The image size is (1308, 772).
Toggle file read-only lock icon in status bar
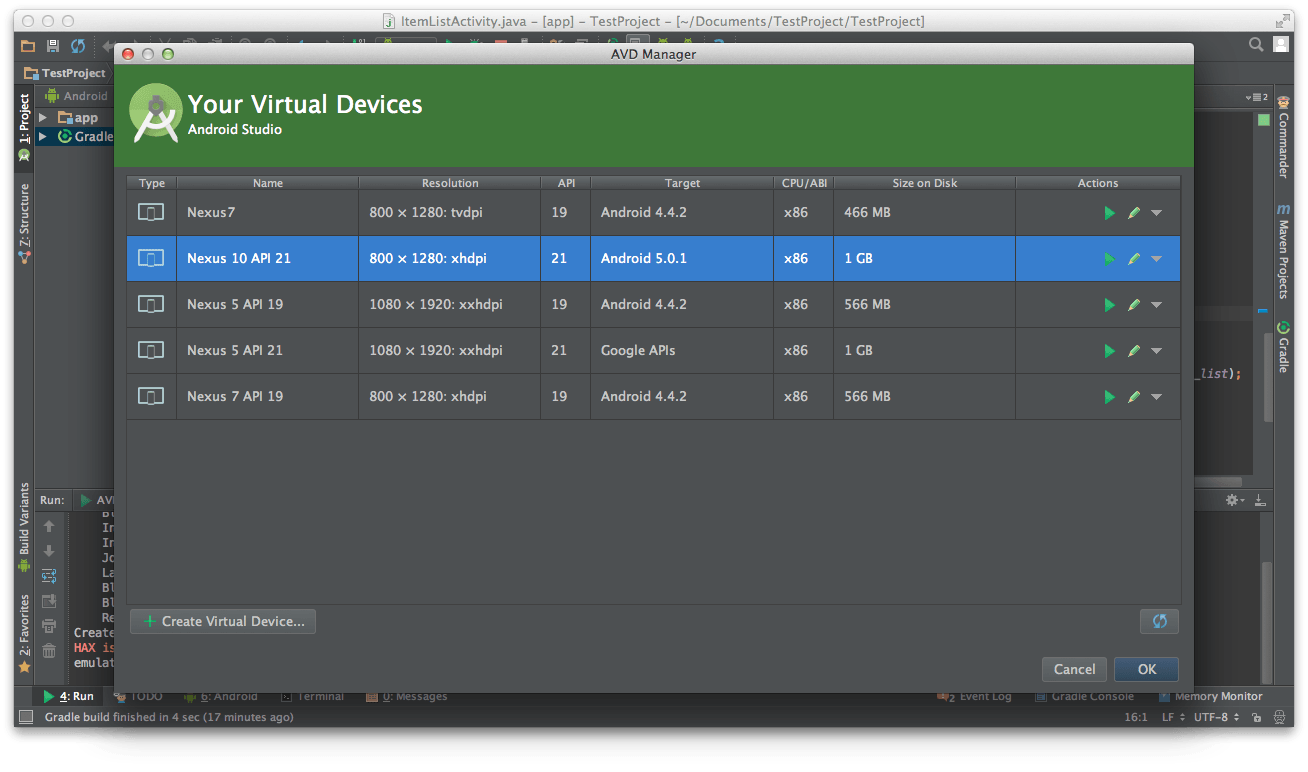point(1259,717)
